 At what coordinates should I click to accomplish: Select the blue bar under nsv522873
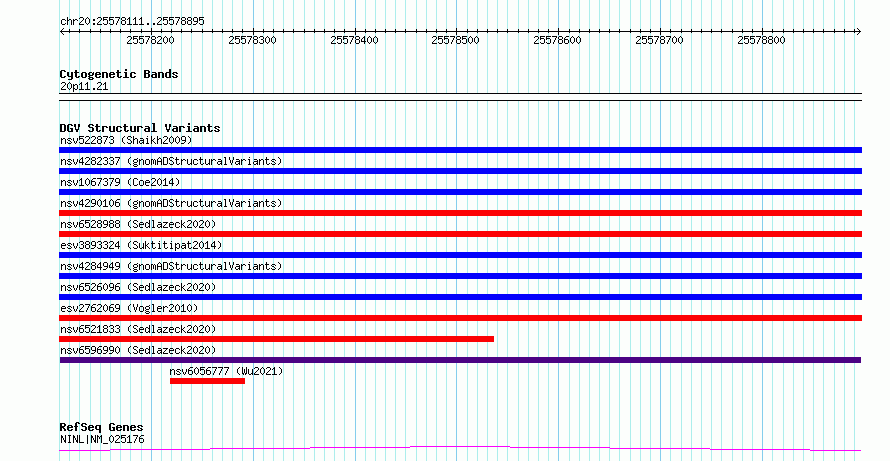[x=460, y=150]
